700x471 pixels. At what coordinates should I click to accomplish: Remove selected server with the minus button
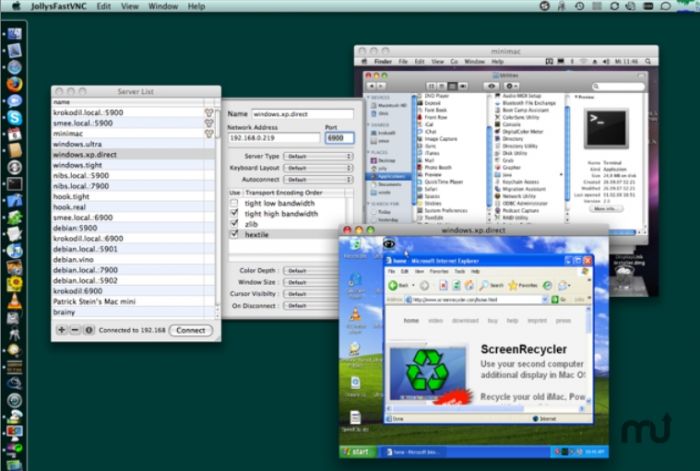(75, 330)
